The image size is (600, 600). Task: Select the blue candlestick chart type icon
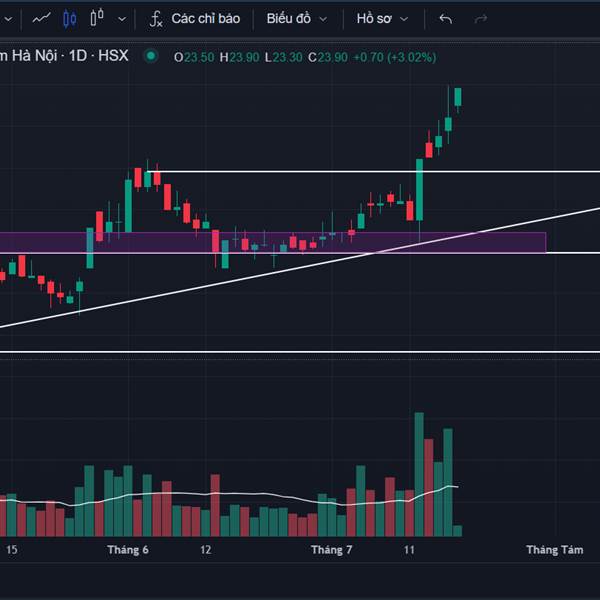coord(70,19)
